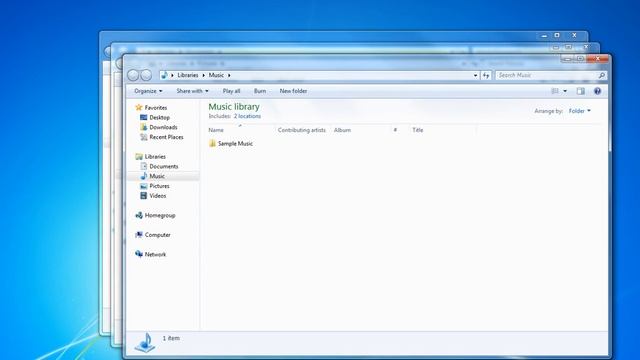Expand the address bar history dropdown
The height and width of the screenshot is (360, 640).
click(476, 76)
